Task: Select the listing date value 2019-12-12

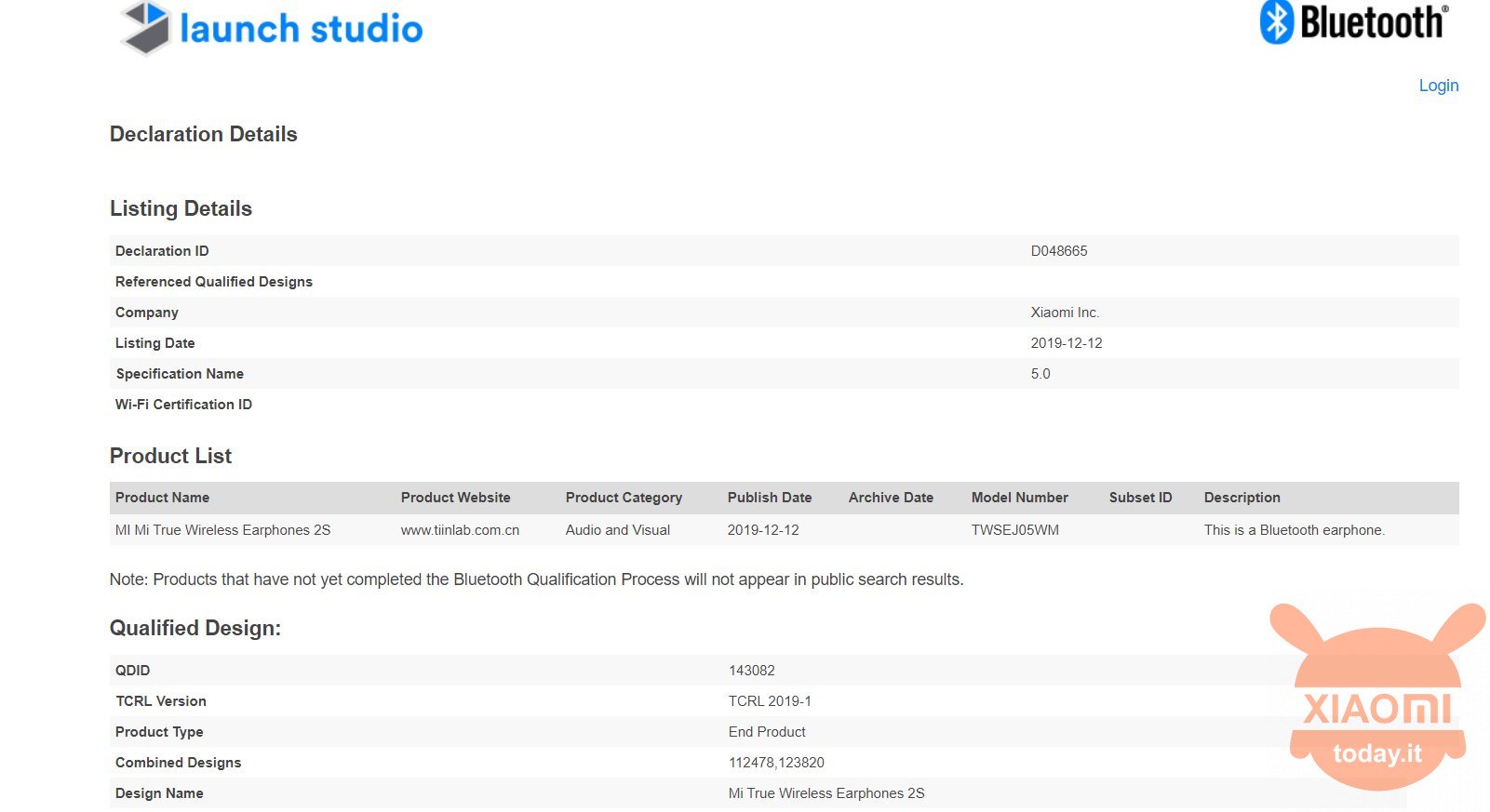Action: pyautogui.click(x=1067, y=343)
